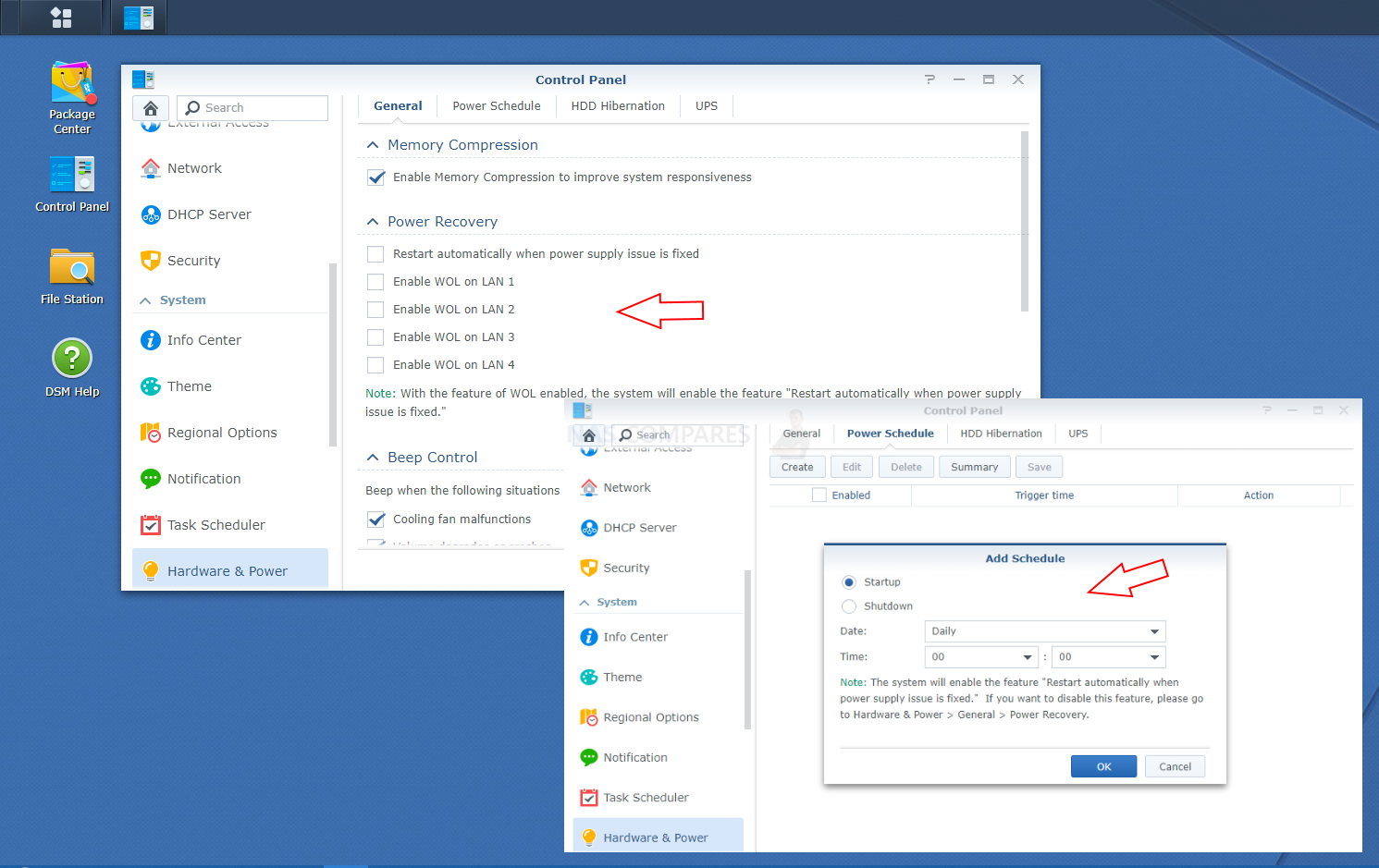Open the DSM main menu grid icon
Screen dimensions: 1379x868
click(61, 18)
